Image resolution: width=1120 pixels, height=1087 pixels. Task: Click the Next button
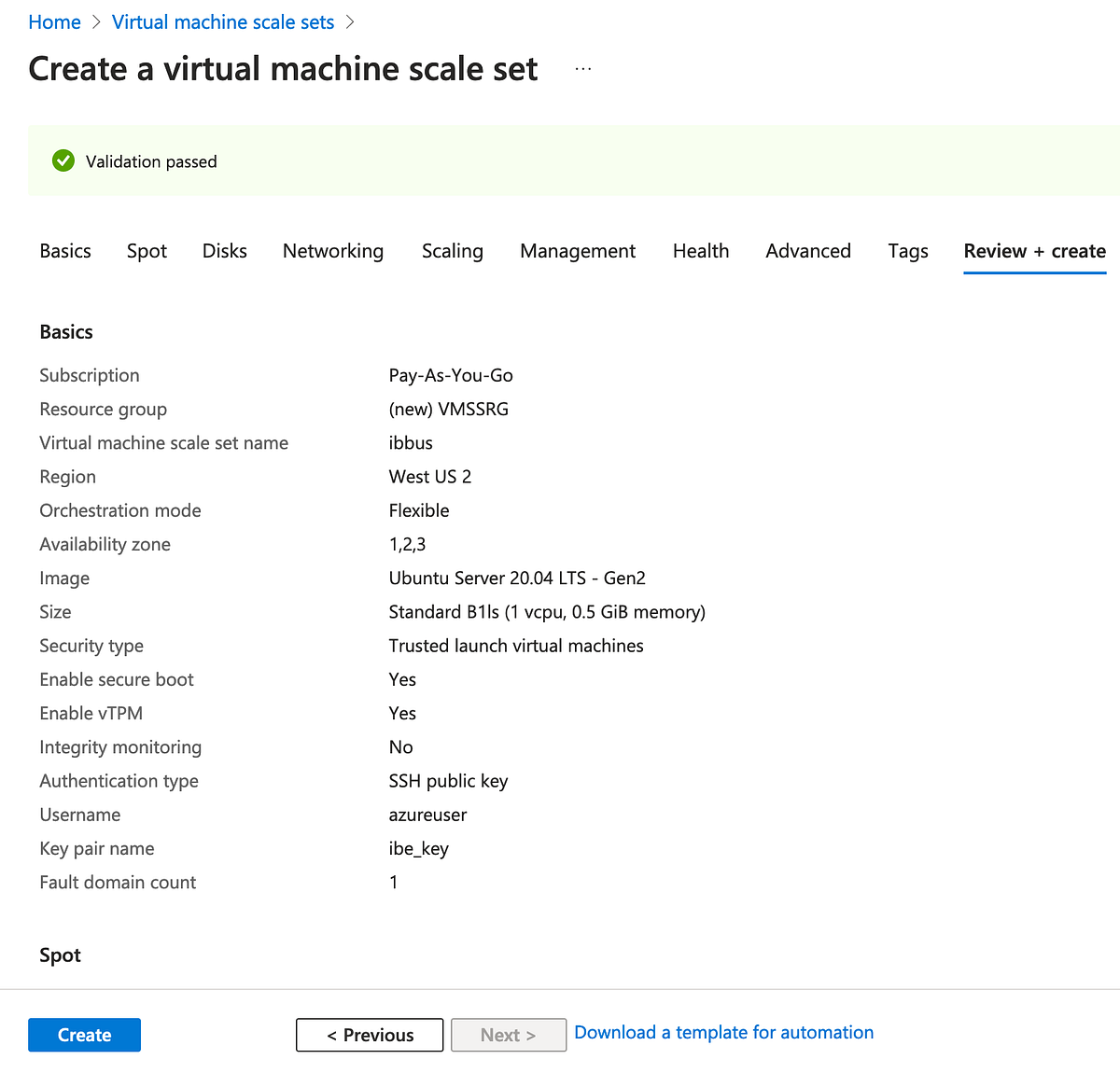pyautogui.click(x=508, y=1035)
